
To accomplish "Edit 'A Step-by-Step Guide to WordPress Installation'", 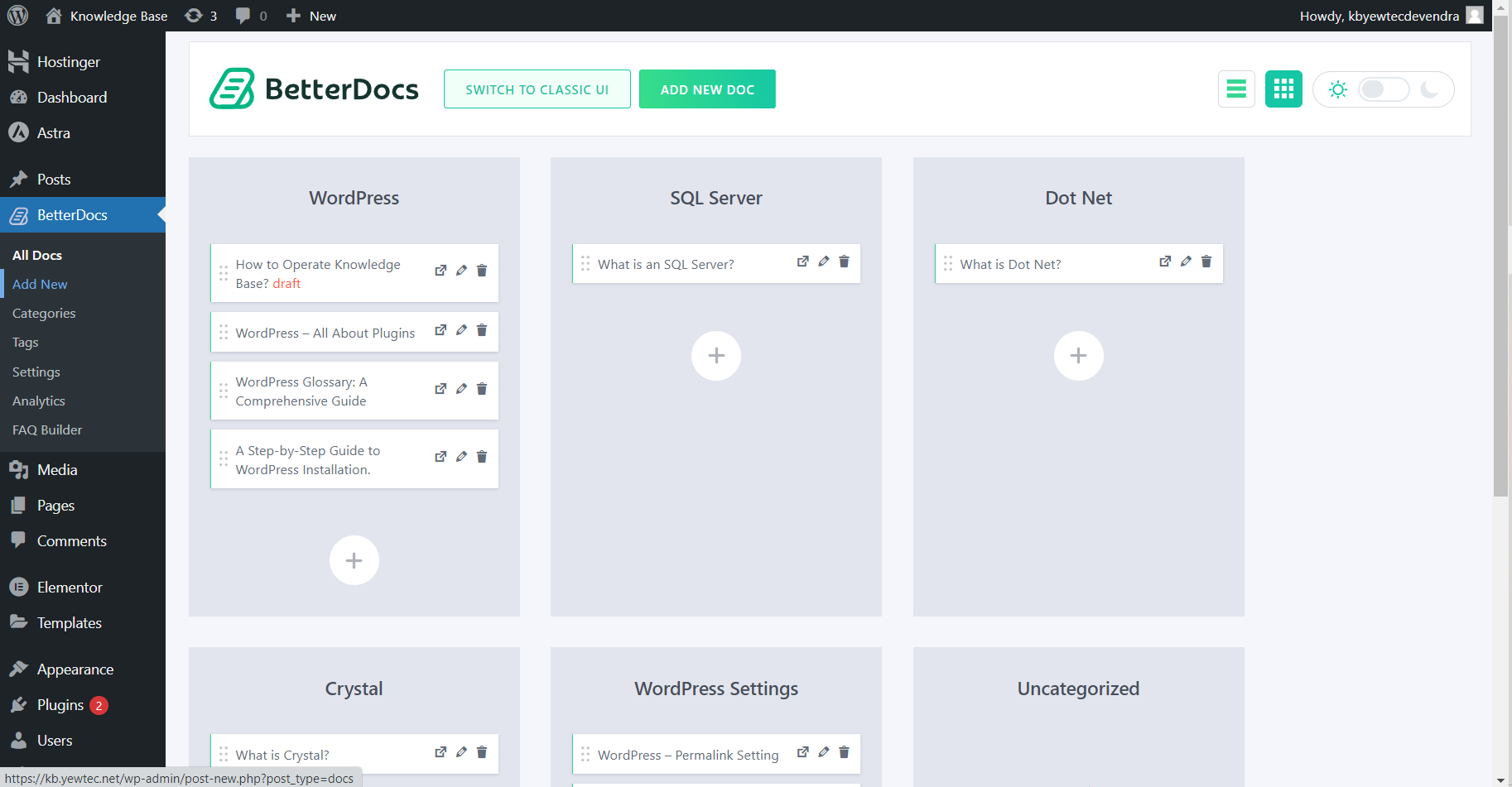I will tap(461, 457).
